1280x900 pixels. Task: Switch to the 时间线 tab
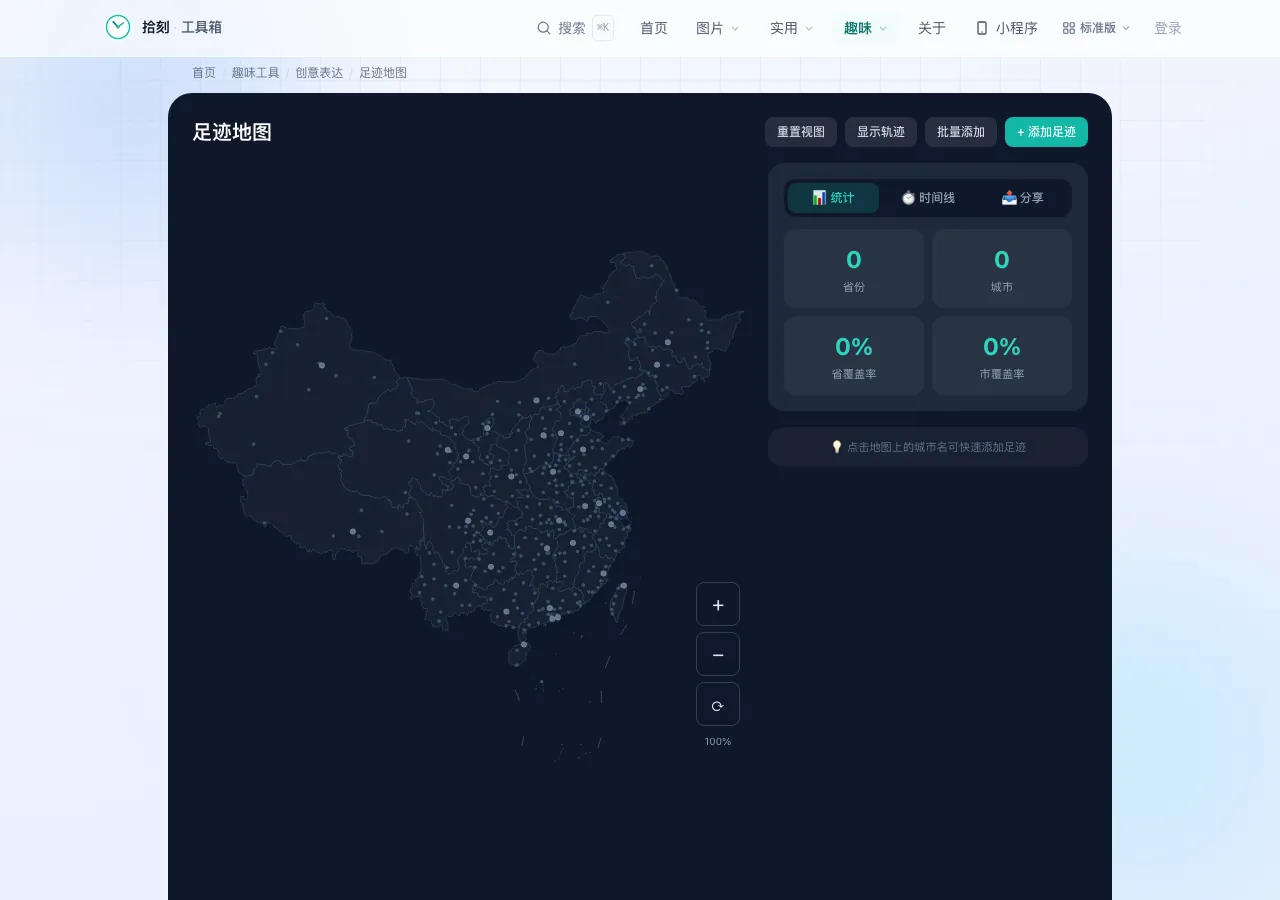click(x=928, y=198)
